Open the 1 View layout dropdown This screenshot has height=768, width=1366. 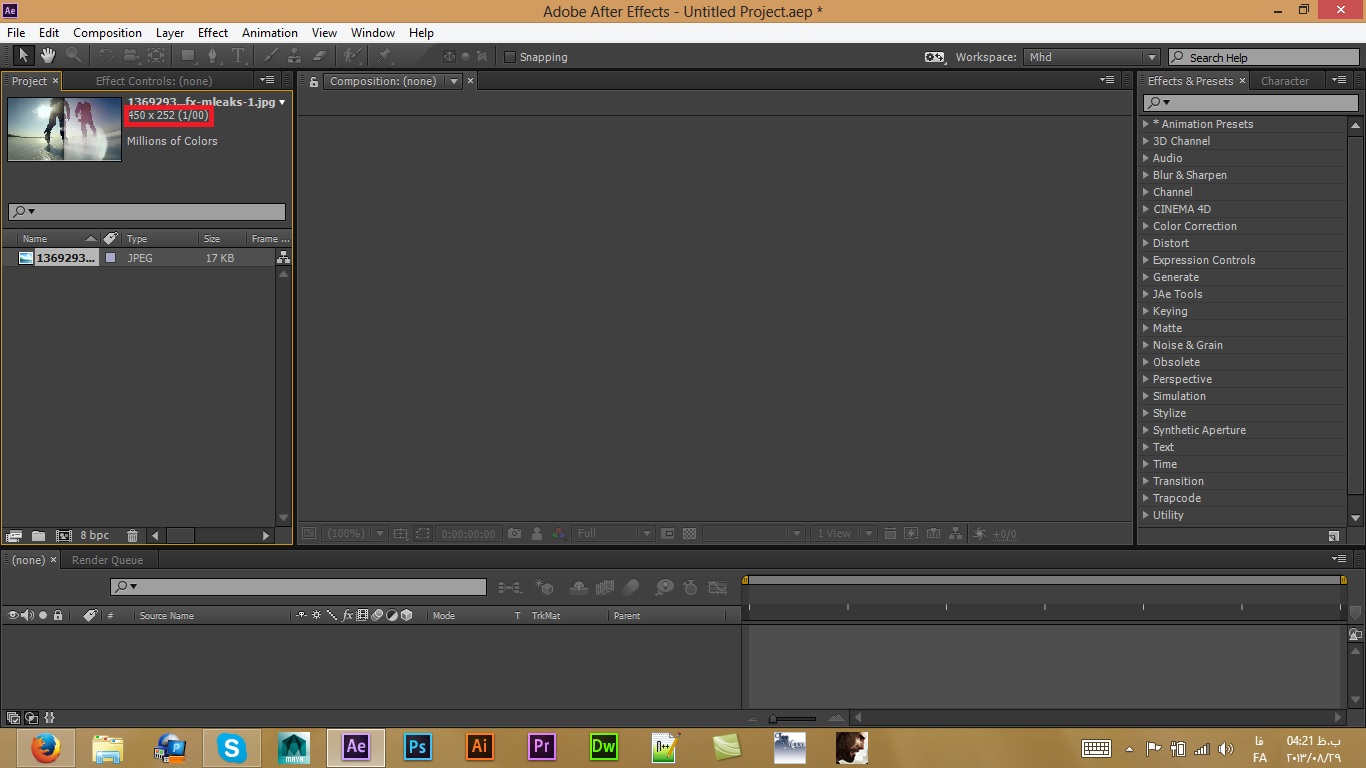843,534
